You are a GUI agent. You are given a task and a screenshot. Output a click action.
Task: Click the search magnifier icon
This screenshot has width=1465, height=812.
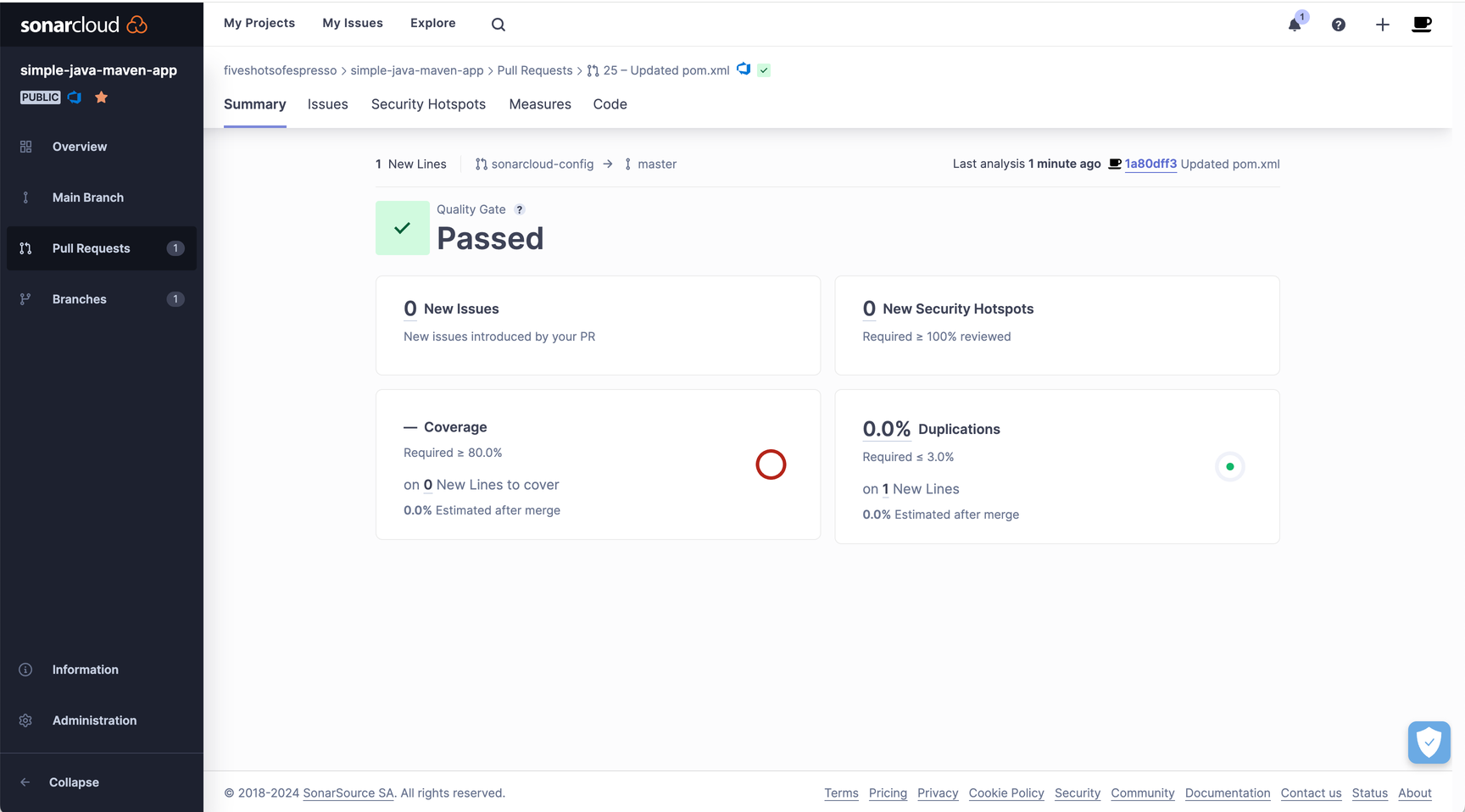coord(498,24)
